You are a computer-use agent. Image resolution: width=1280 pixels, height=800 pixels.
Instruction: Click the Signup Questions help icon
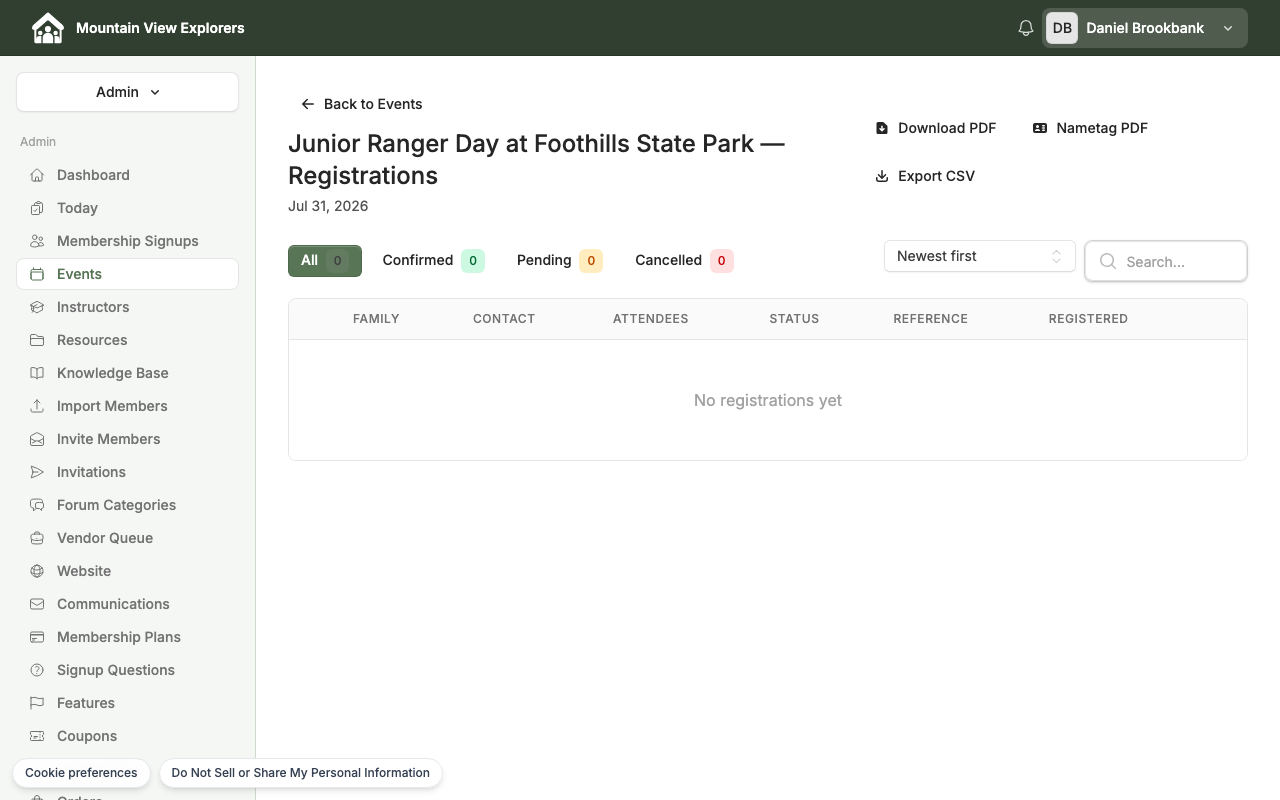(x=37, y=670)
